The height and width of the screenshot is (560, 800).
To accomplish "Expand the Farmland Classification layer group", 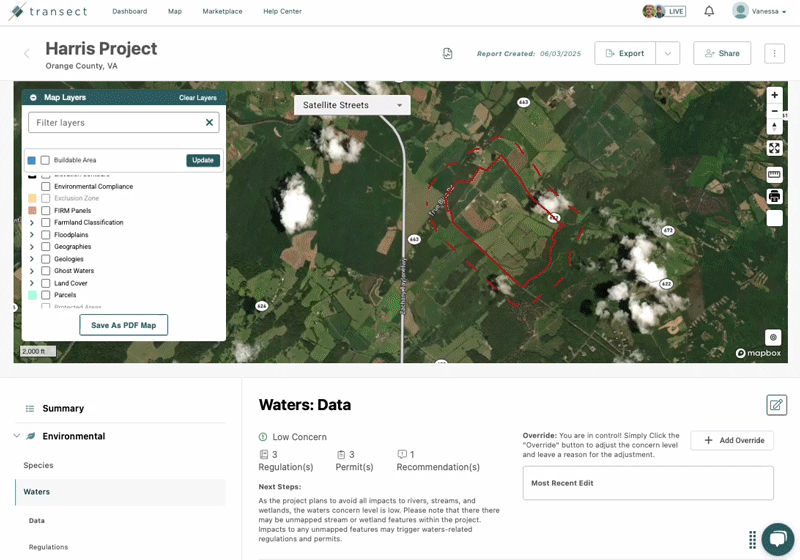I will coord(32,223).
